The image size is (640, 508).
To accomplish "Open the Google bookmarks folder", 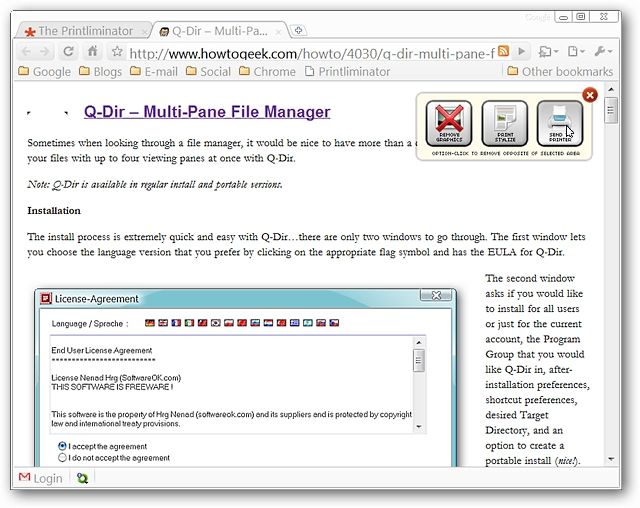I will pyautogui.click(x=45, y=72).
